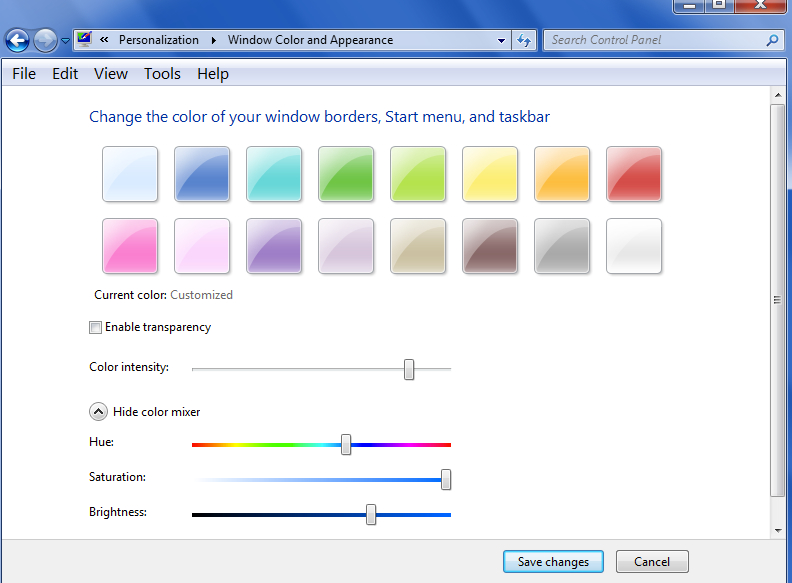Image resolution: width=792 pixels, height=583 pixels.
Task: Select the Sky (pale blue) color swatch
Action: [x=130, y=174]
